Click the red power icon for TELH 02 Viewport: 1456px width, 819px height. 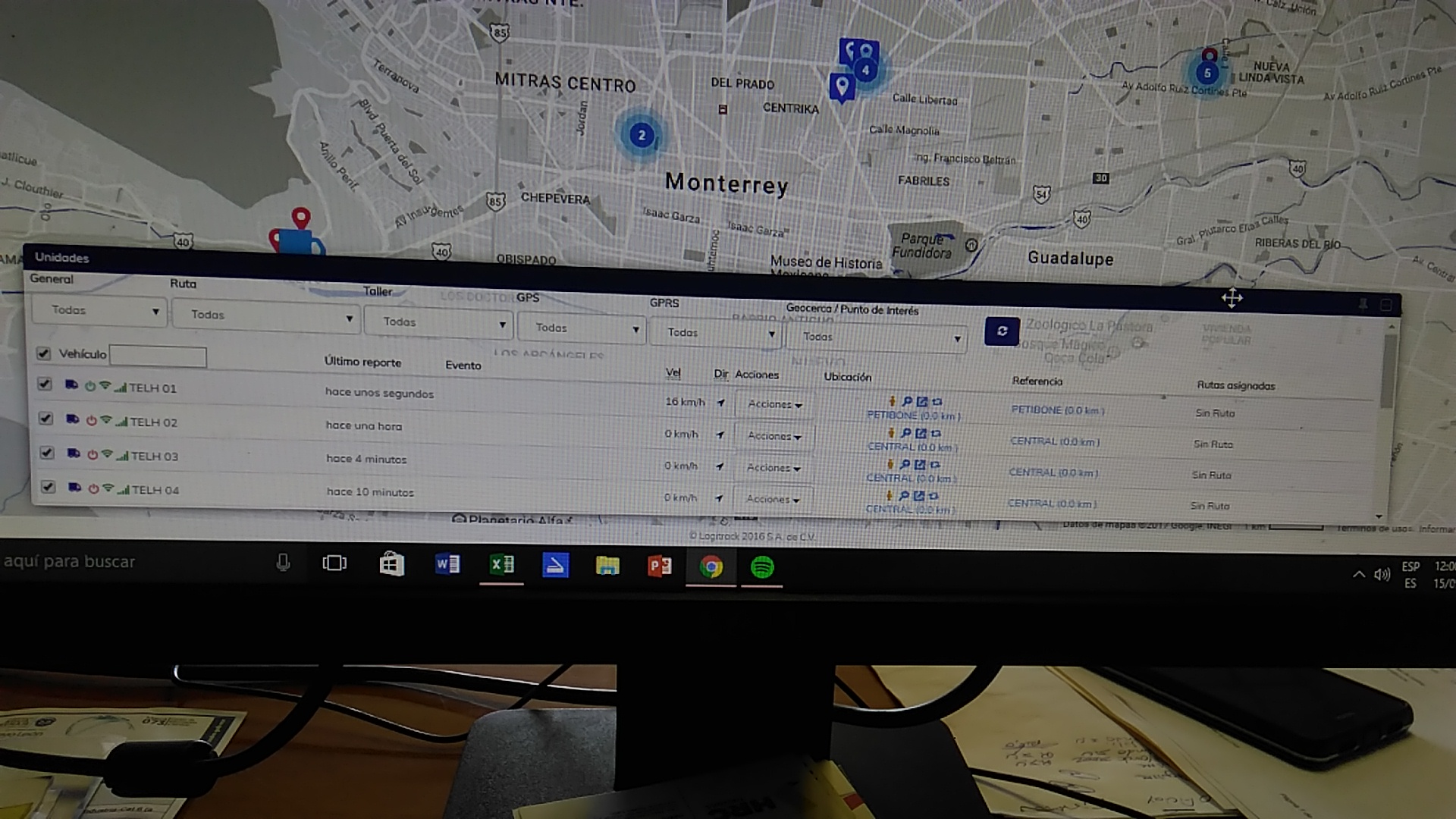[x=92, y=420]
